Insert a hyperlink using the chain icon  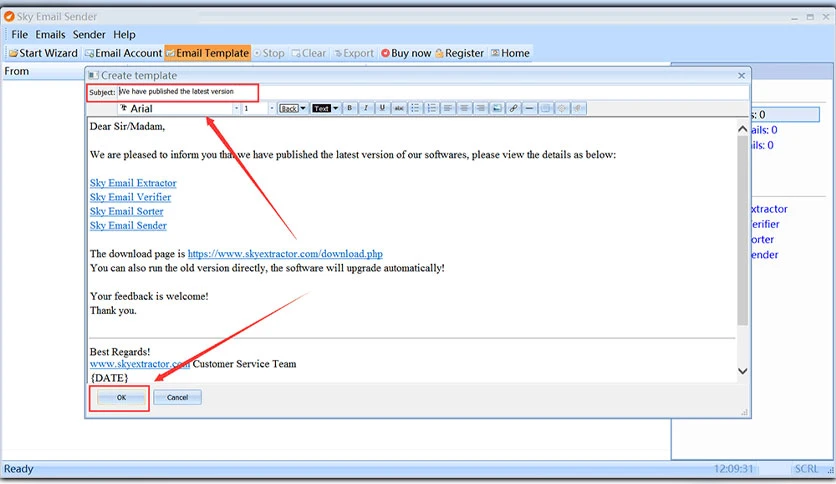513,108
